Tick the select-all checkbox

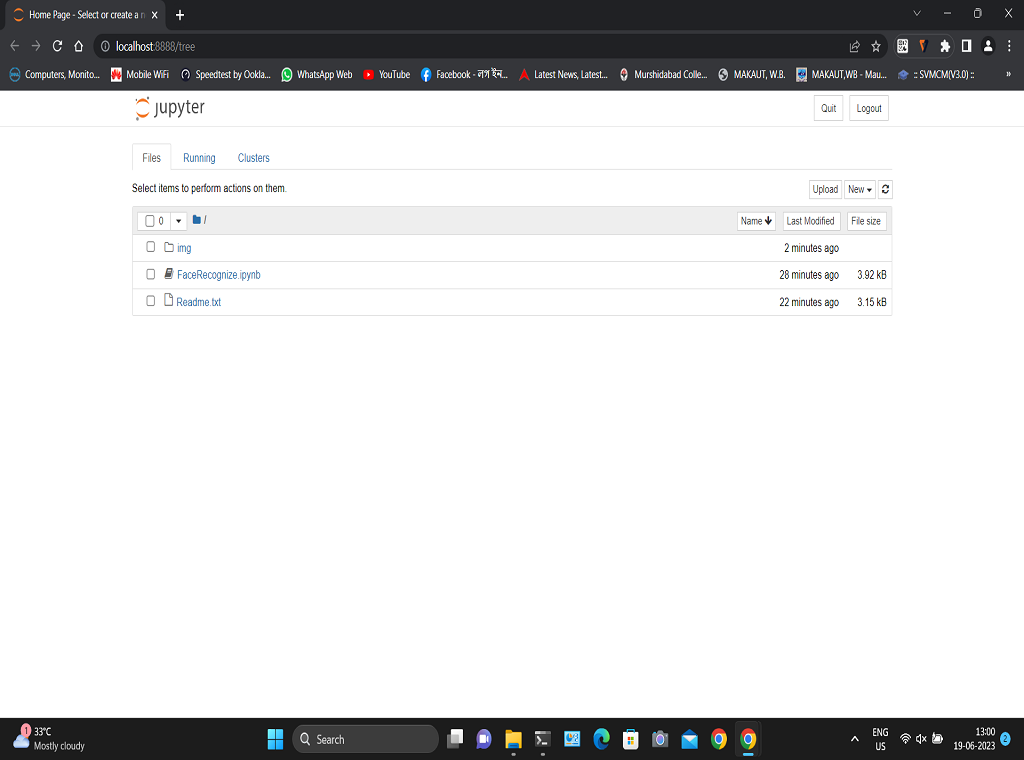[150, 221]
